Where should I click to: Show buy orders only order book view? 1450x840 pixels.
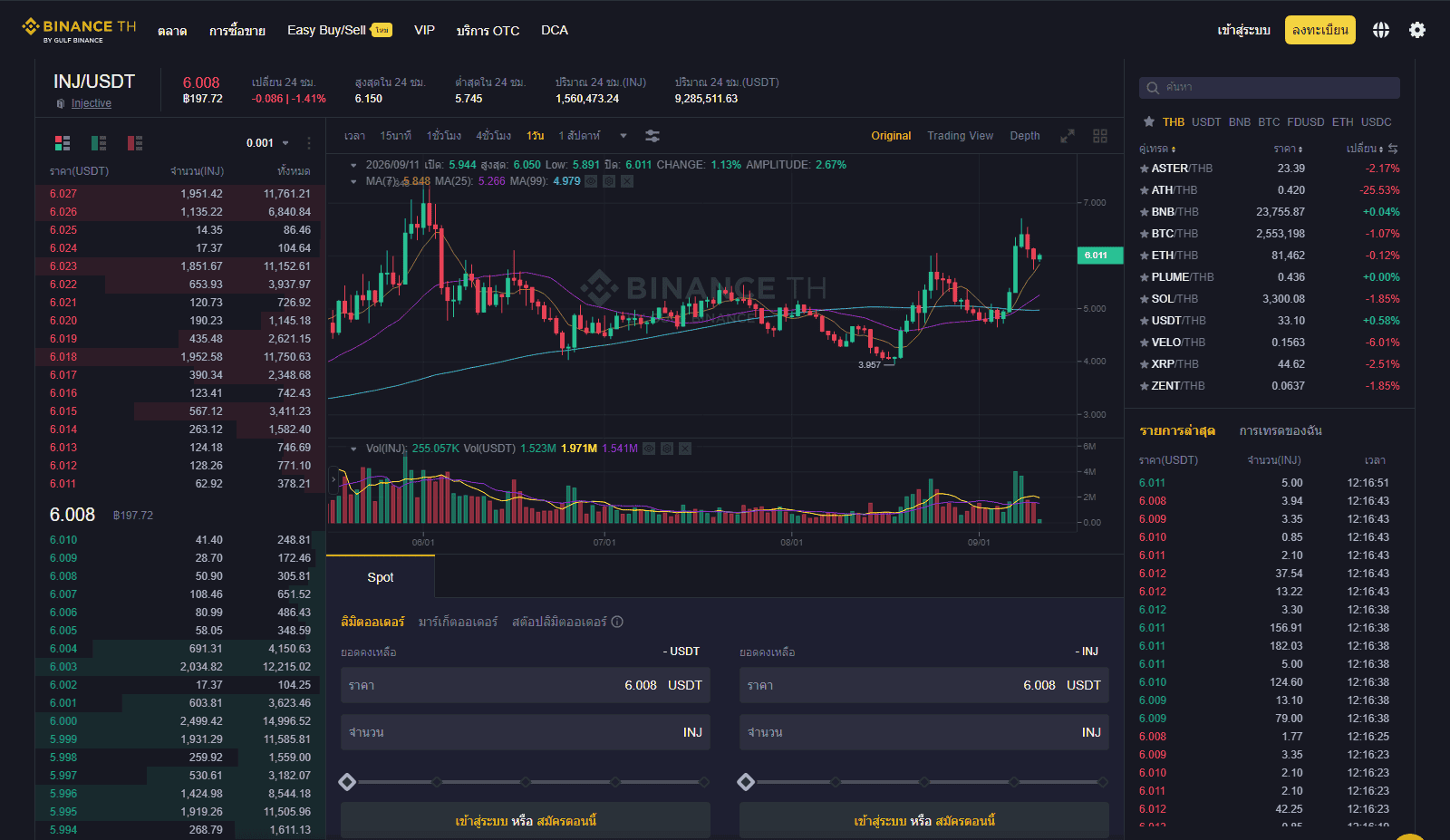(99, 143)
